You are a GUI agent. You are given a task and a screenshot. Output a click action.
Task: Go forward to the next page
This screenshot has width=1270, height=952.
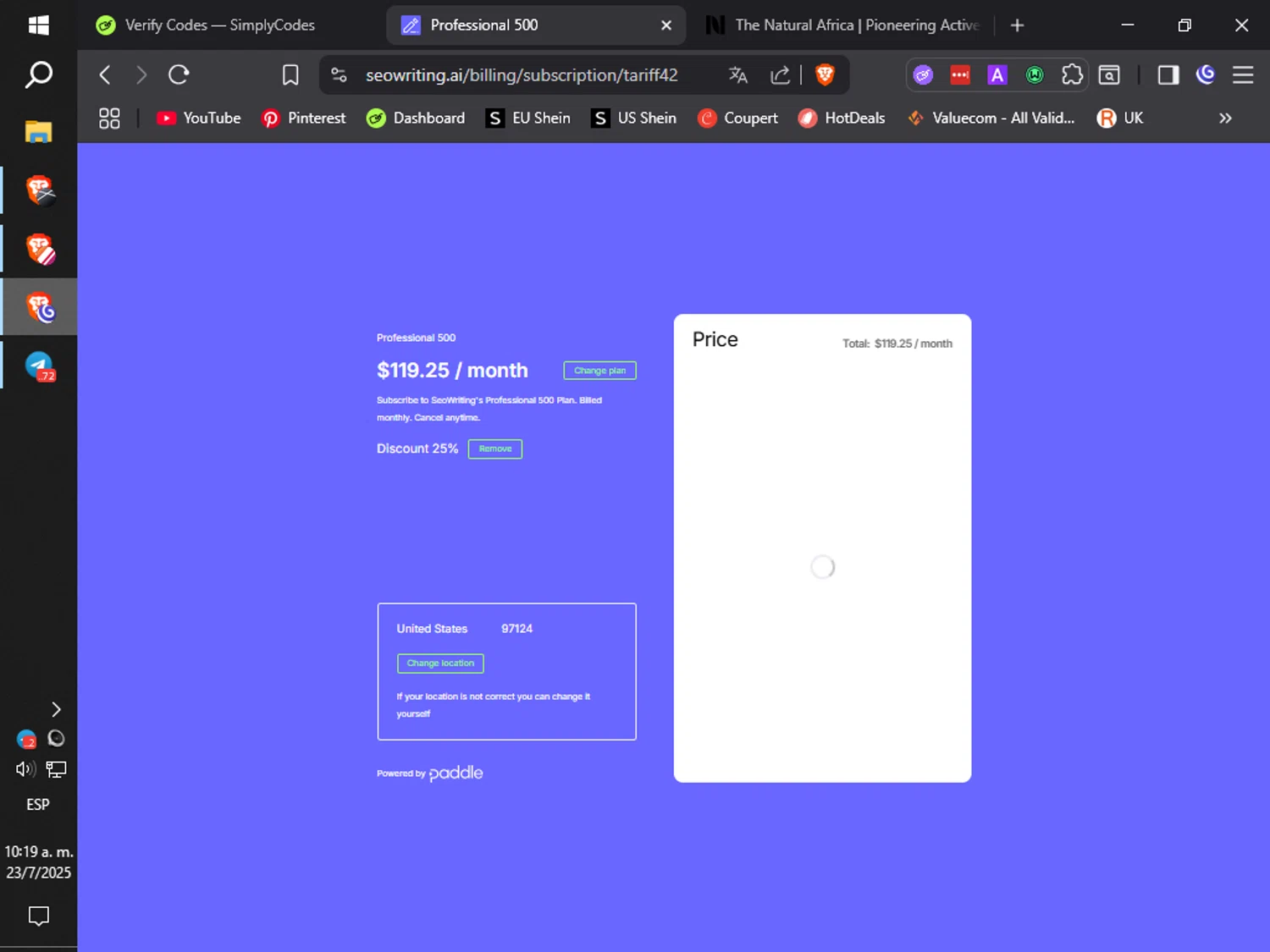click(141, 75)
